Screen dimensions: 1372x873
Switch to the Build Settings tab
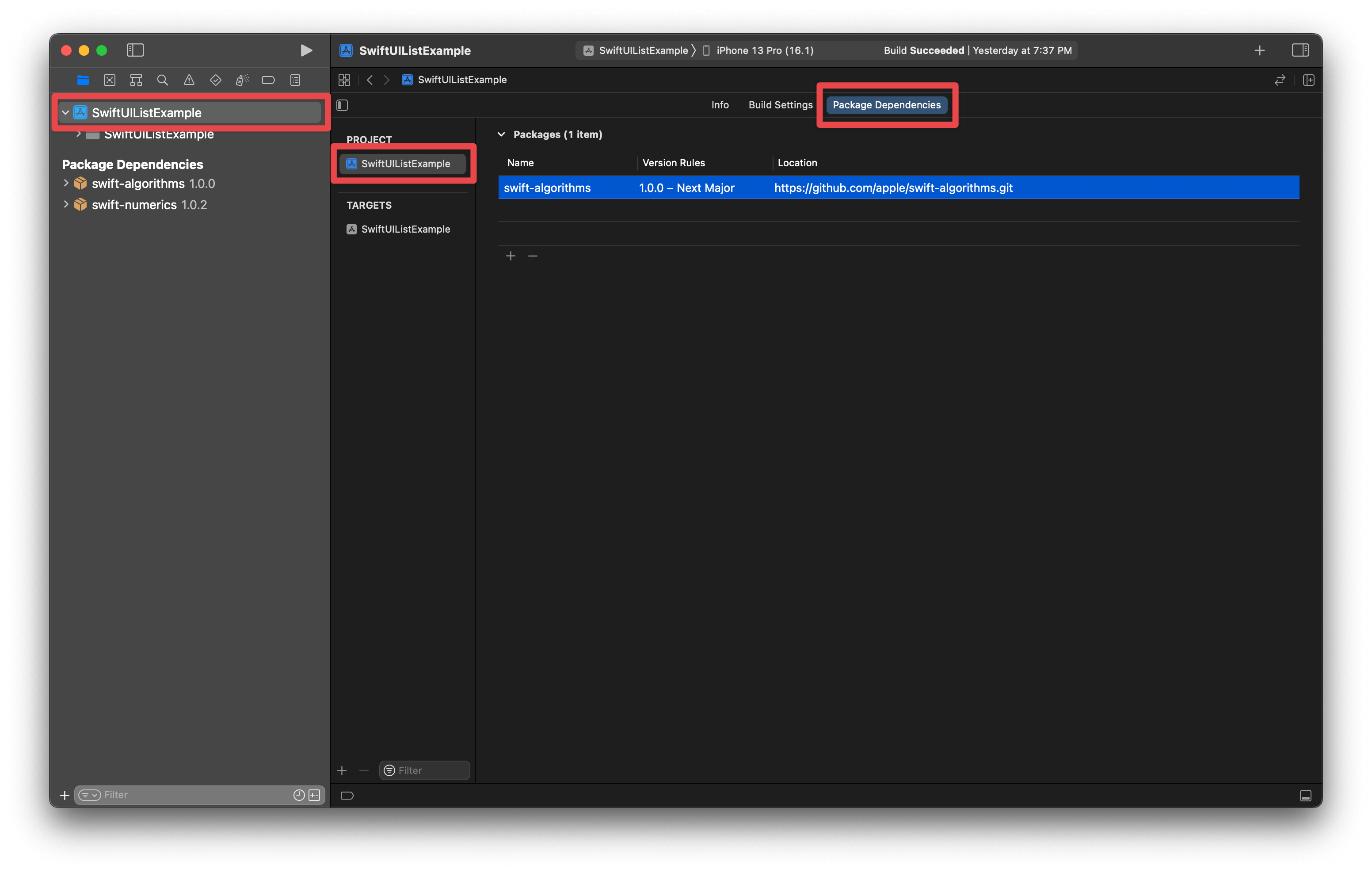tap(780, 105)
